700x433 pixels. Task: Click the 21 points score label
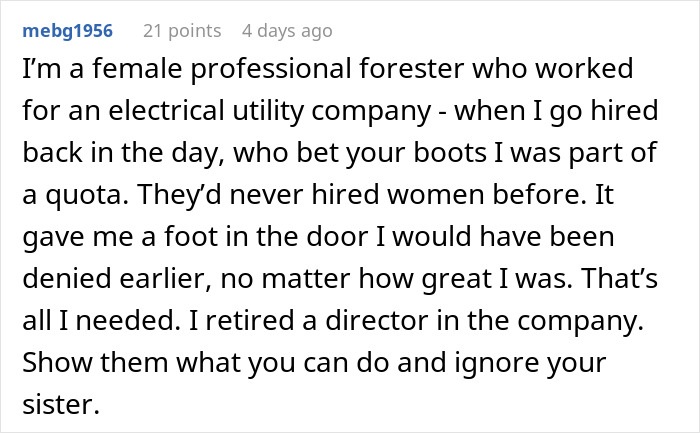pos(183,32)
